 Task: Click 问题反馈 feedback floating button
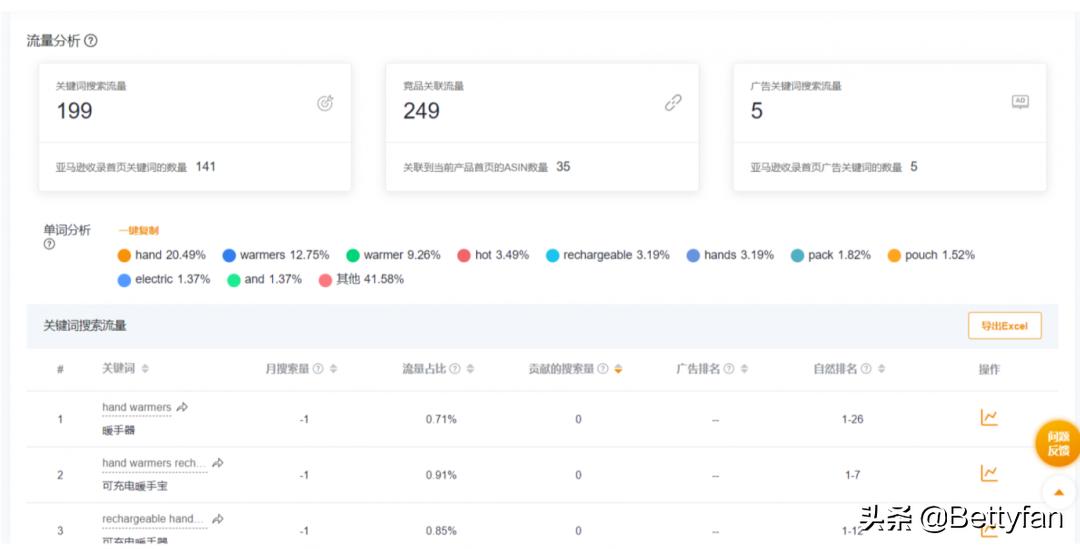(x=1058, y=444)
